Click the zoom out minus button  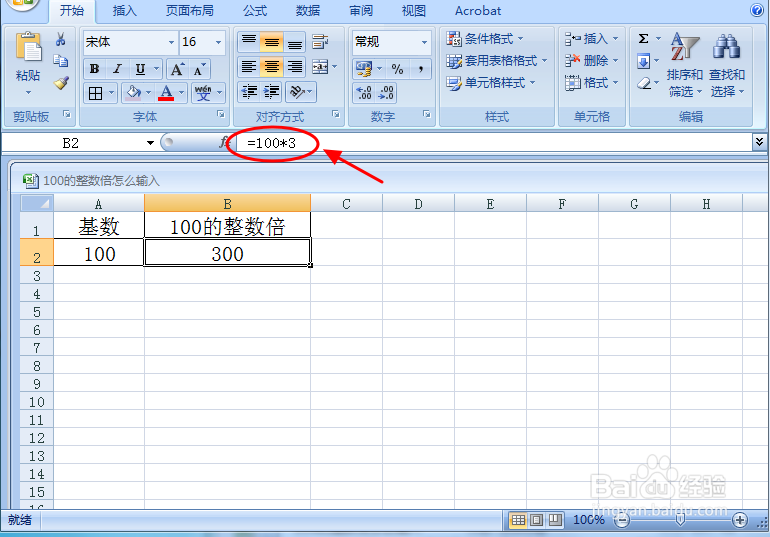(x=622, y=520)
